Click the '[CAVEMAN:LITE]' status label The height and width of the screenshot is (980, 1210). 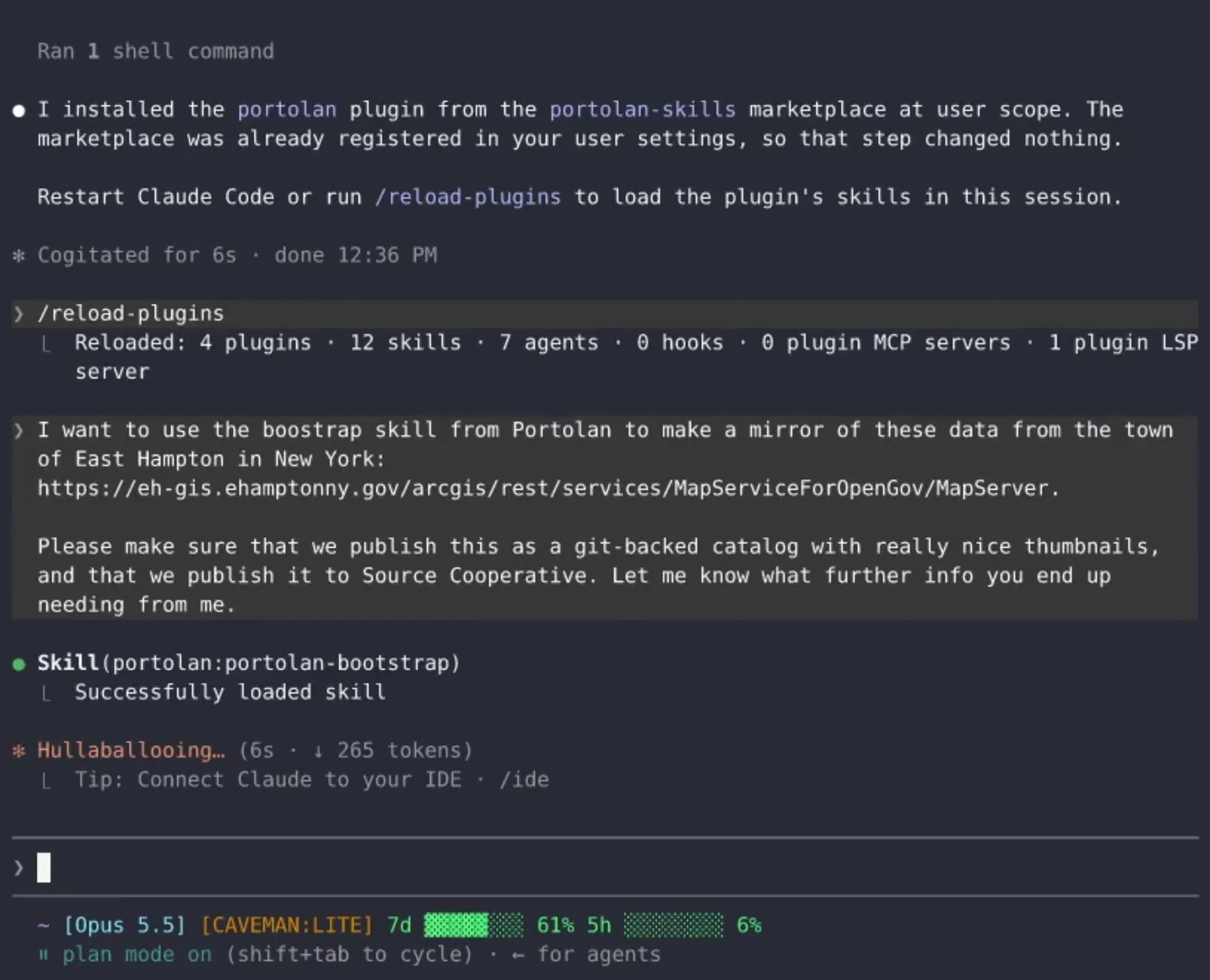pyautogui.click(x=287, y=925)
